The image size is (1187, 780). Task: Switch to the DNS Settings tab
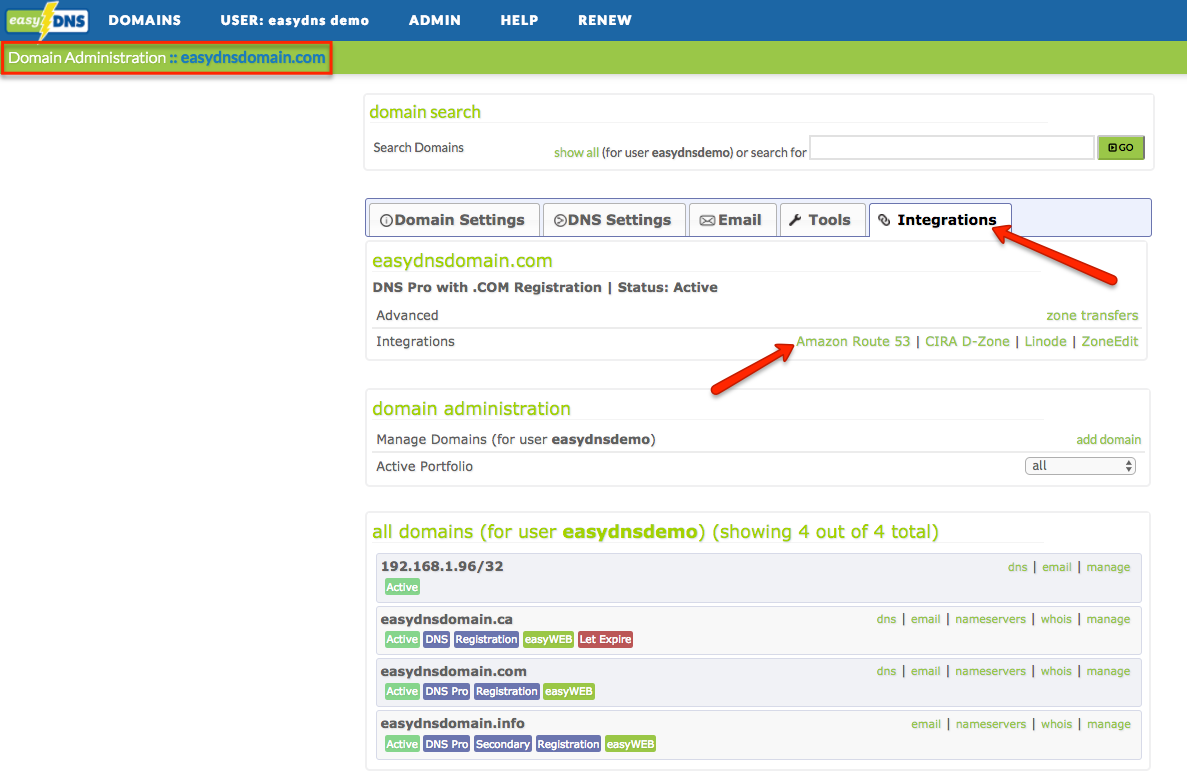click(612, 220)
